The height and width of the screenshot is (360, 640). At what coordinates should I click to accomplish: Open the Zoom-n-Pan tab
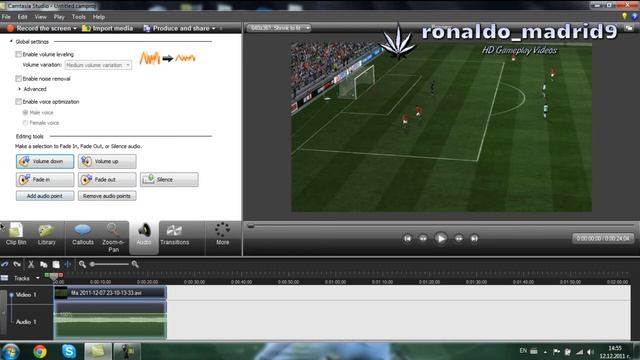pyautogui.click(x=113, y=237)
